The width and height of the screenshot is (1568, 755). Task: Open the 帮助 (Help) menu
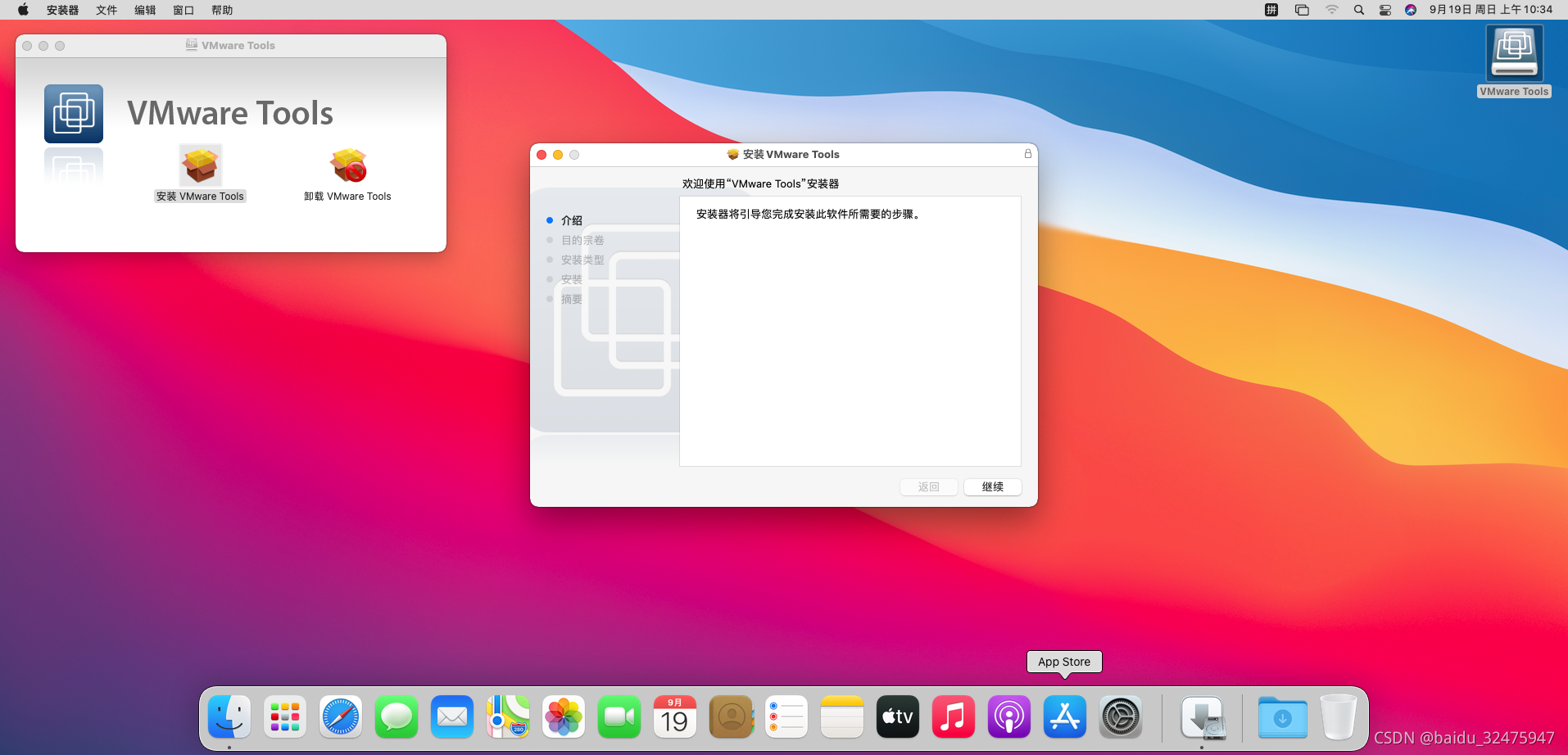[222, 10]
